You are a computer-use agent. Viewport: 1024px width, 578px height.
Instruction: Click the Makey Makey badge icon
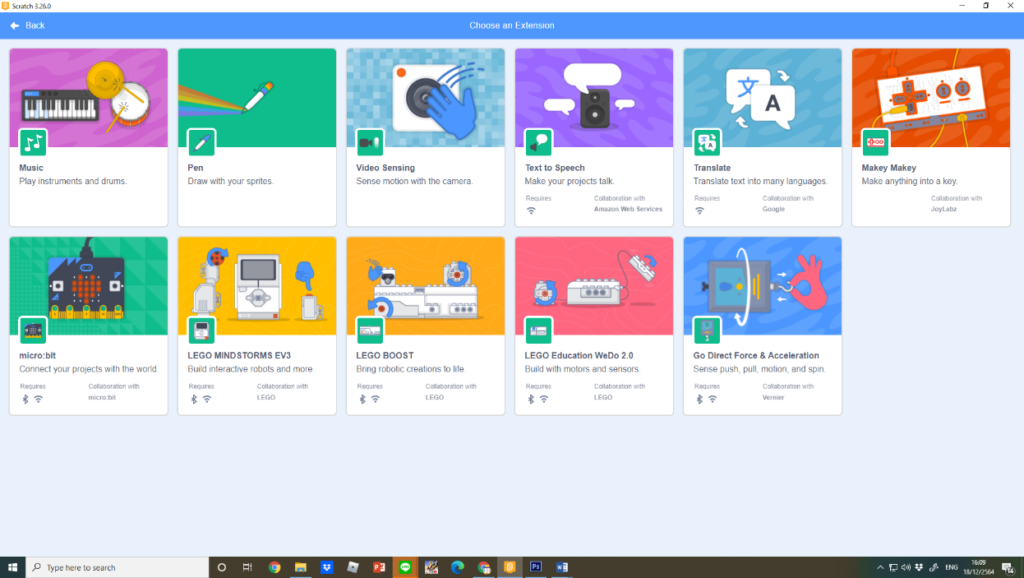(x=876, y=141)
